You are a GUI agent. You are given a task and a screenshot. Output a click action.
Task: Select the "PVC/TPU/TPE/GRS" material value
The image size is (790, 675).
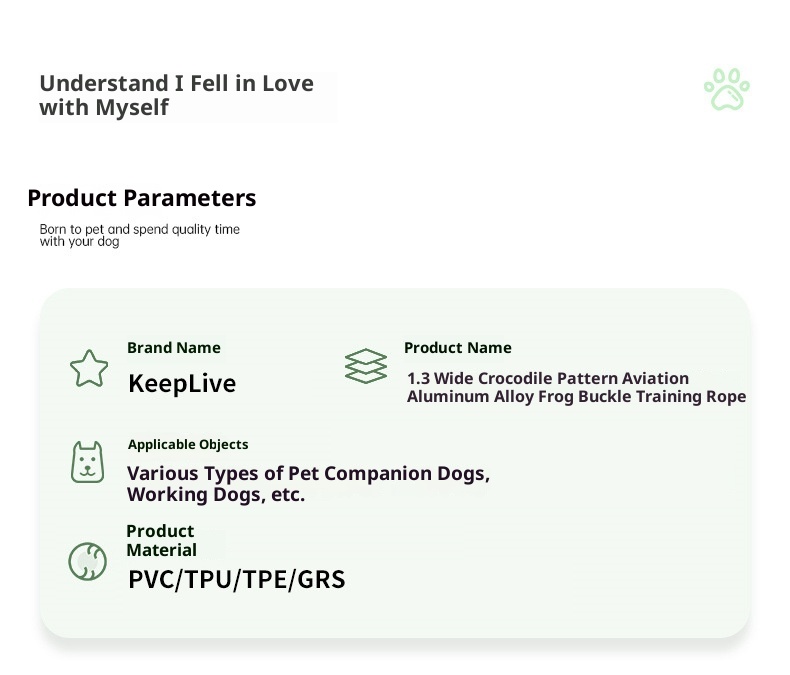tap(237, 579)
